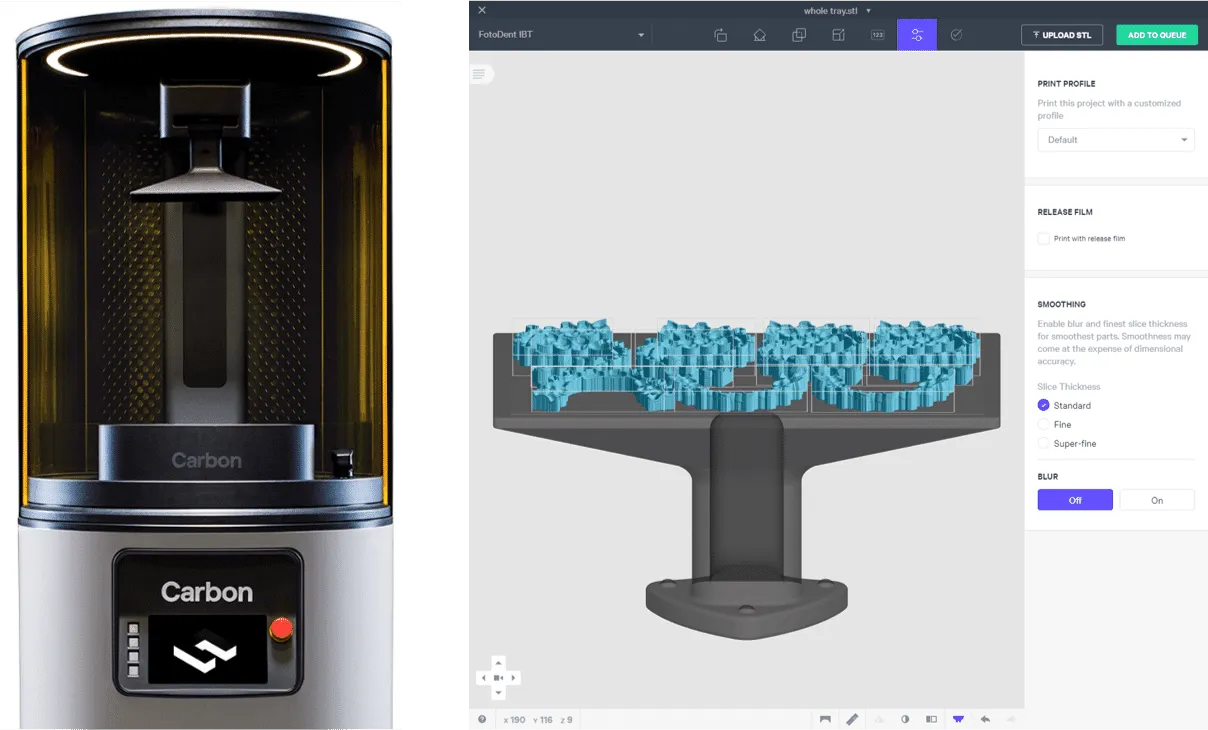Open the help question mark icon
1208x730 pixels.
(482, 719)
